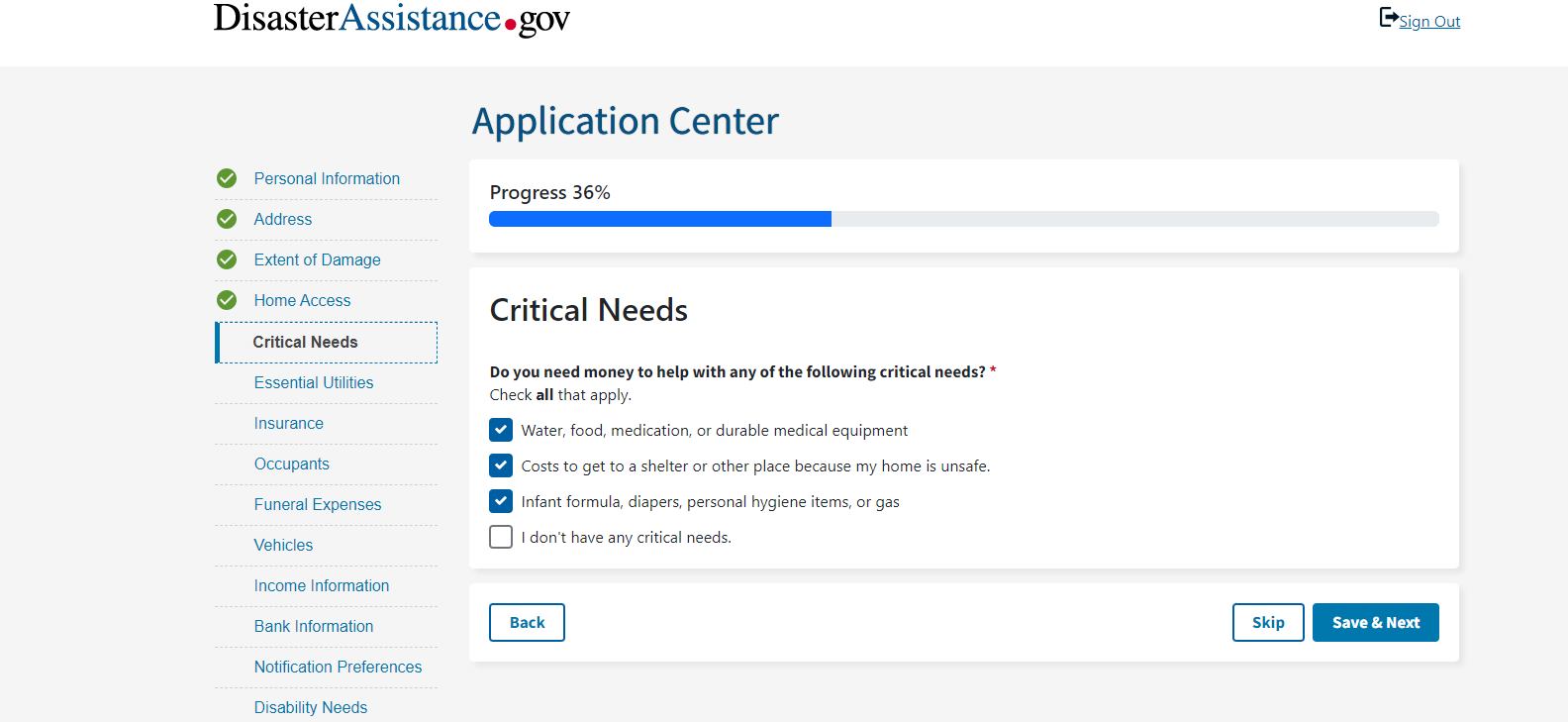The image size is (1568, 722).
Task: Uncheck the infant formula and diapers checkbox
Action: [501, 501]
